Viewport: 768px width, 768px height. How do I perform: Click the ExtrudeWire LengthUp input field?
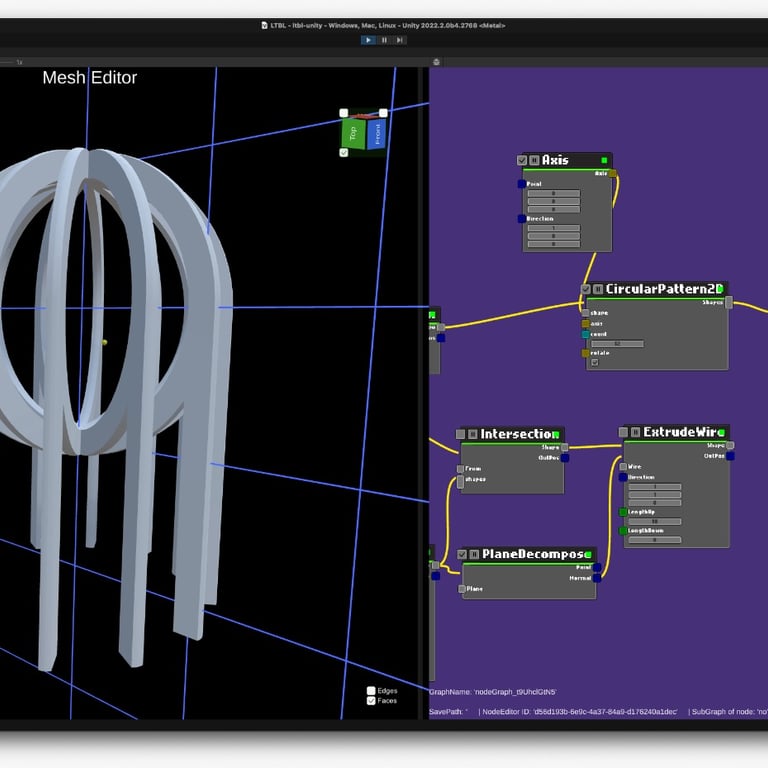click(653, 521)
